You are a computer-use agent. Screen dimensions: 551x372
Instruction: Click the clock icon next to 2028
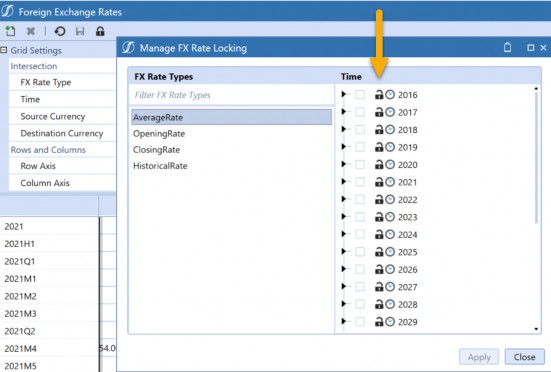pos(390,304)
